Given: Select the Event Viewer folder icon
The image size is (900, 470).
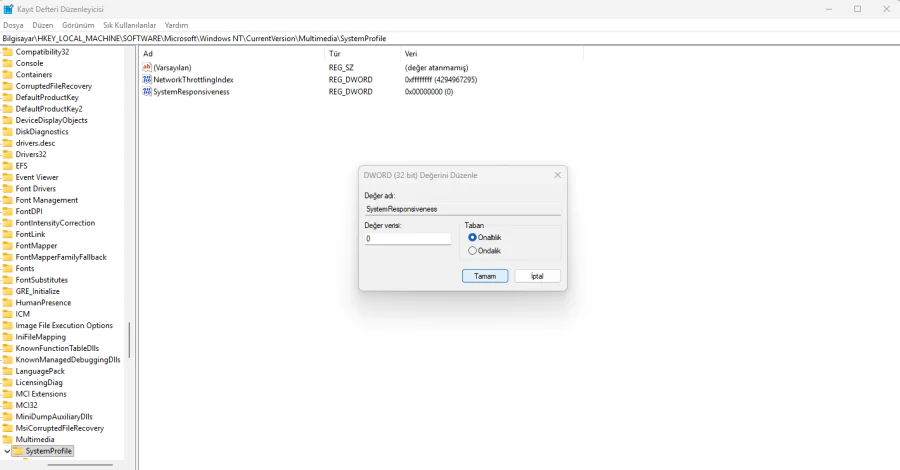Looking at the screenshot, I should 7,177.
